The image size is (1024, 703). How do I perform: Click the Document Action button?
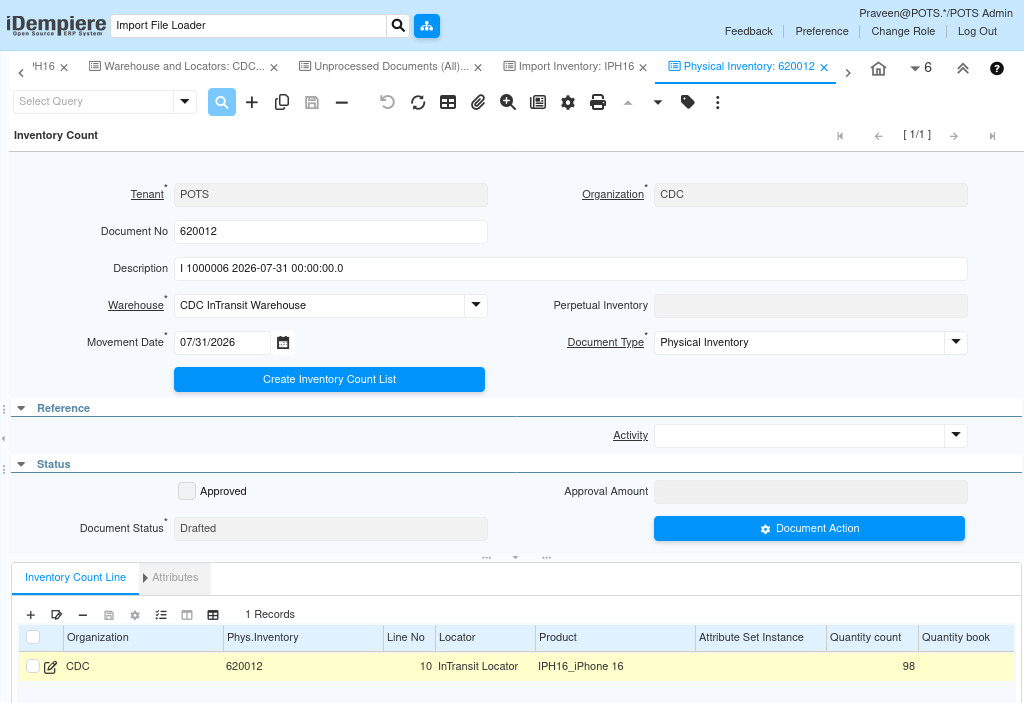809,529
